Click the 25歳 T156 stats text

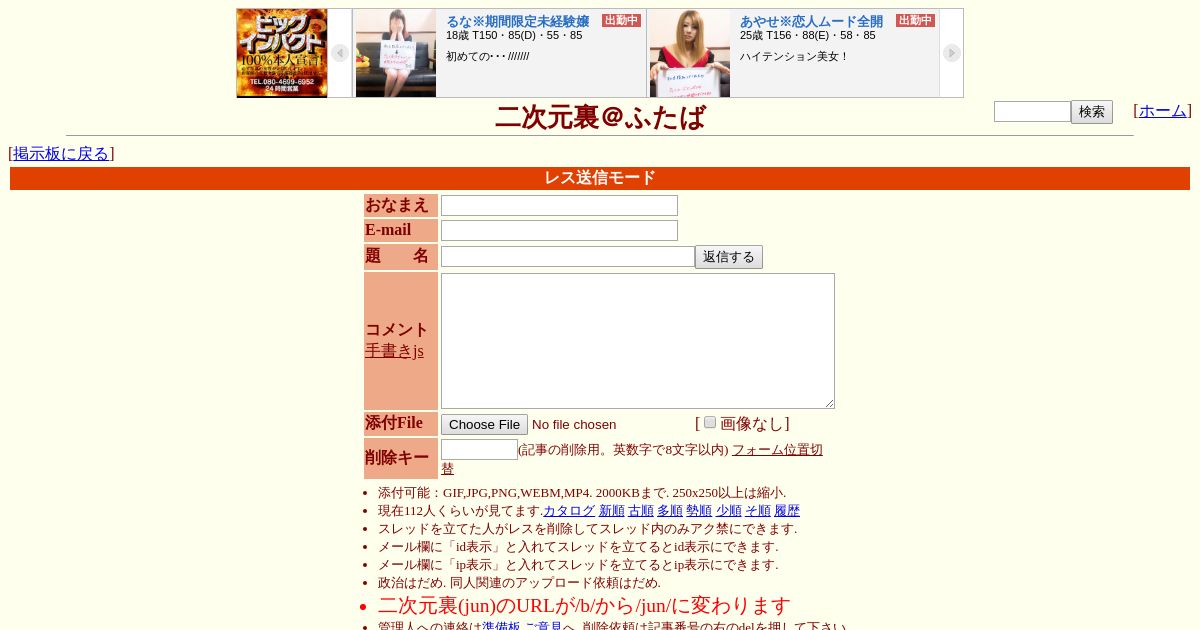tap(808, 36)
